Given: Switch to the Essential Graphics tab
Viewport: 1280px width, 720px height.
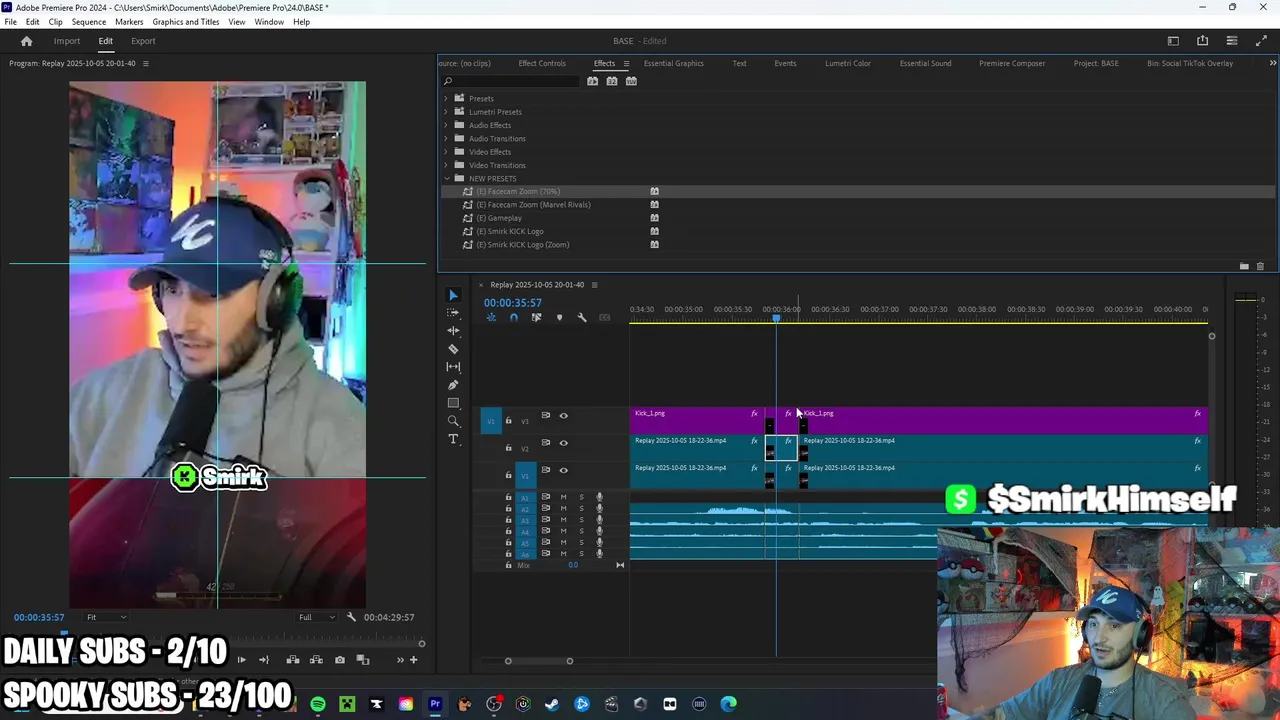Looking at the screenshot, I should click(x=674, y=63).
